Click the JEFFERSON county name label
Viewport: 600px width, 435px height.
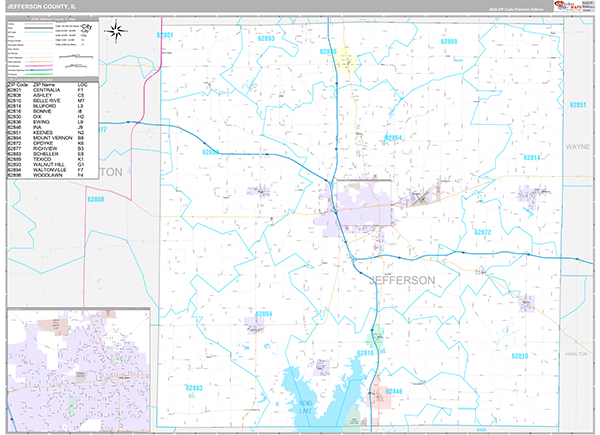point(403,280)
